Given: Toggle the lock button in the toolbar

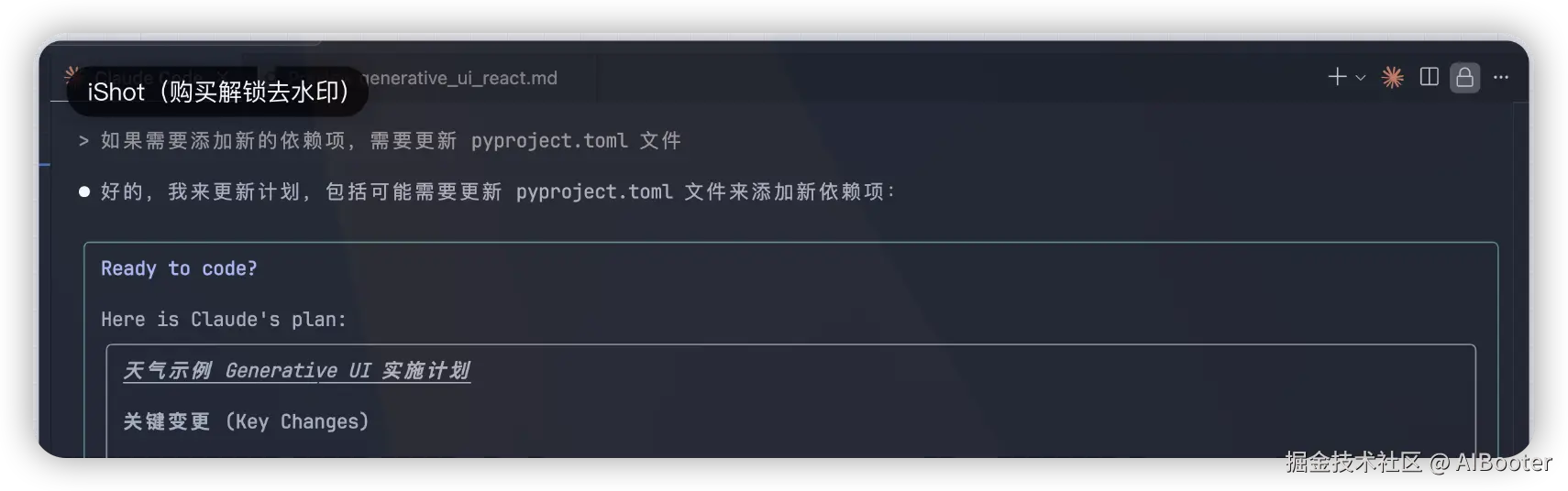Looking at the screenshot, I should pyautogui.click(x=1464, y=78).
